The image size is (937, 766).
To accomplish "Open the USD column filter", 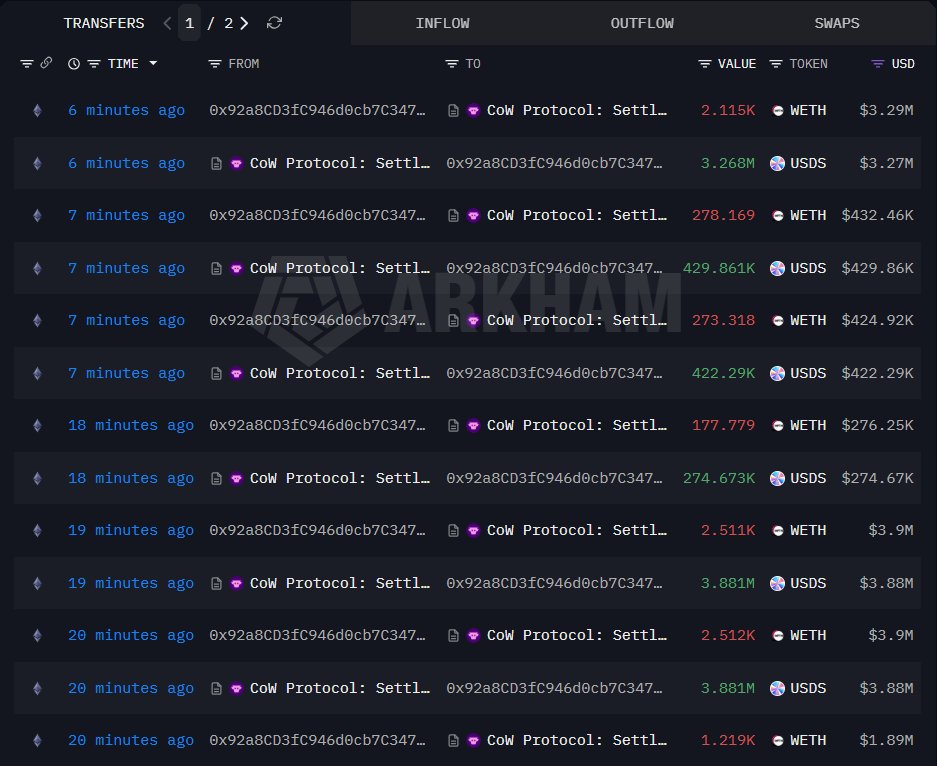I will point(878,63).
